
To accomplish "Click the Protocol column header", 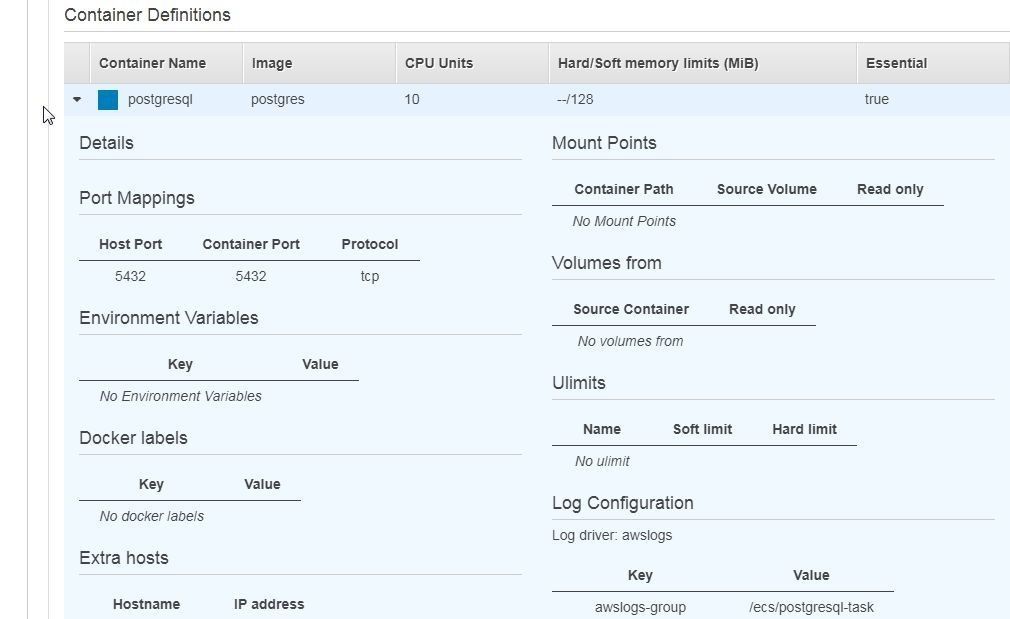I will [370, 244].
